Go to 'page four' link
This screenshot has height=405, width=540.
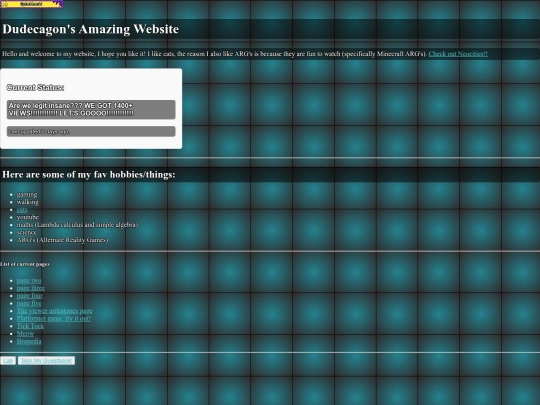coord(30,296)
